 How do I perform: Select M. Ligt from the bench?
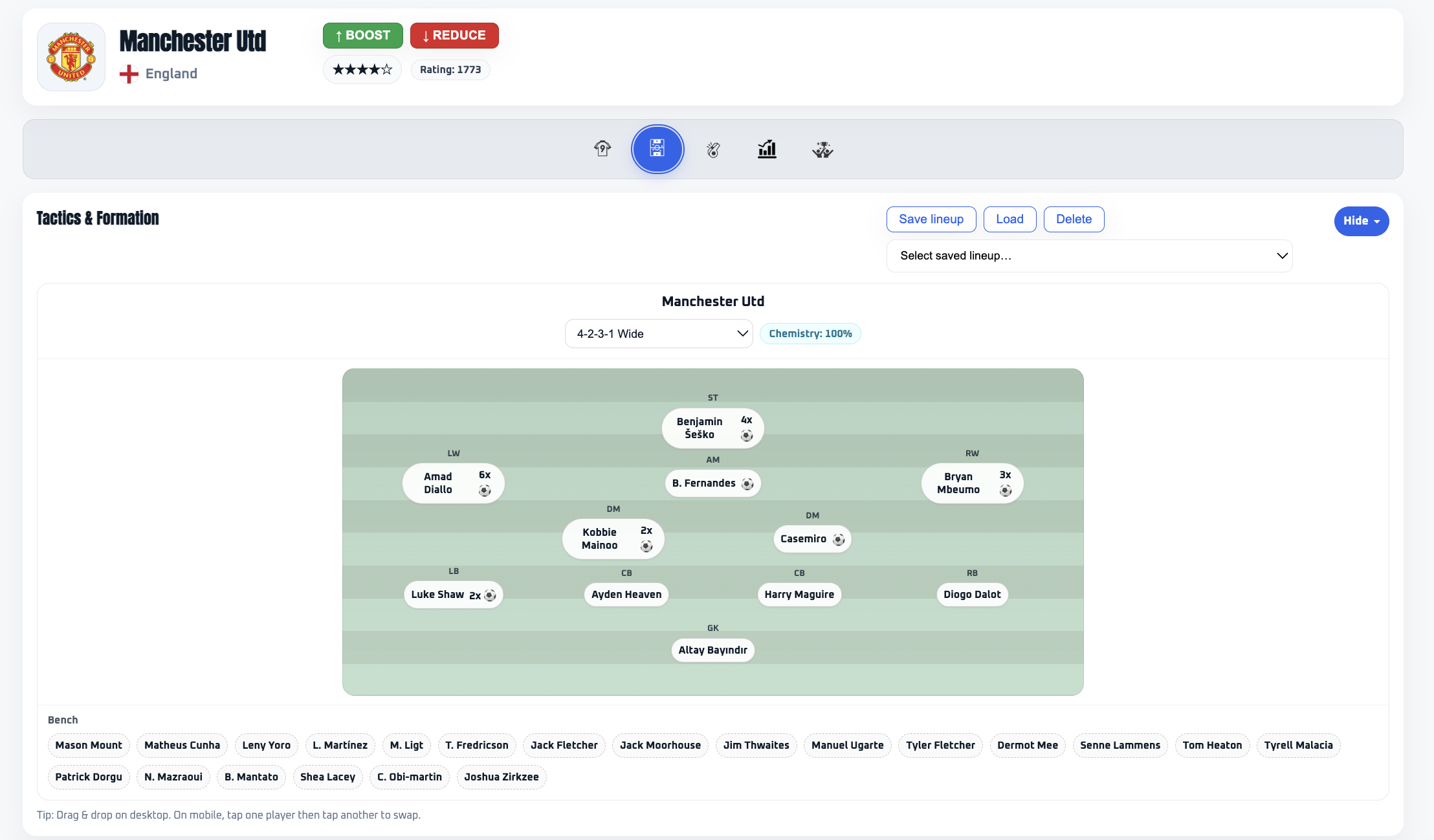pos(407,746)
